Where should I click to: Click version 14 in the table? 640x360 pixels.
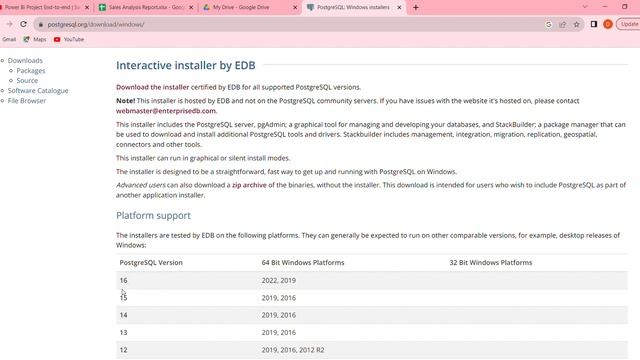[x=123, y=315]
